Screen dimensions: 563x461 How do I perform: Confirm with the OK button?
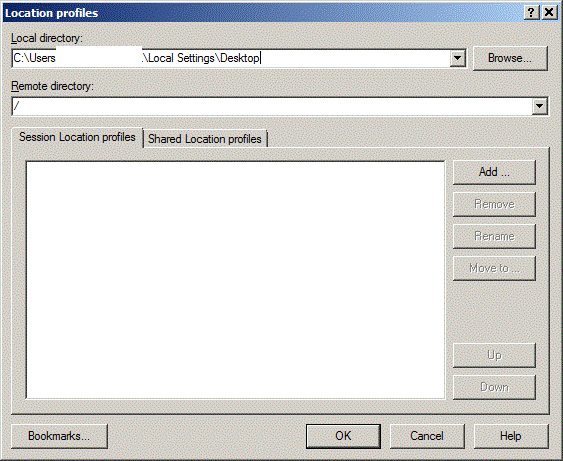(343, 436)
